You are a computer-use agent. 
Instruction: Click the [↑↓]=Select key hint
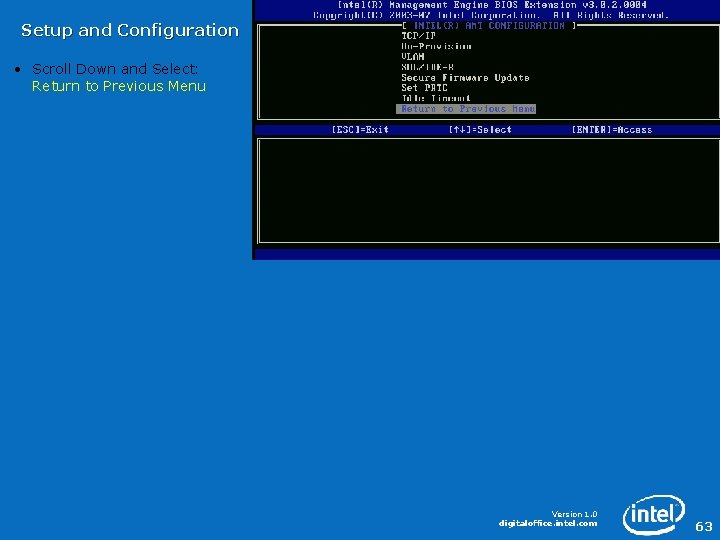point(480,130)
